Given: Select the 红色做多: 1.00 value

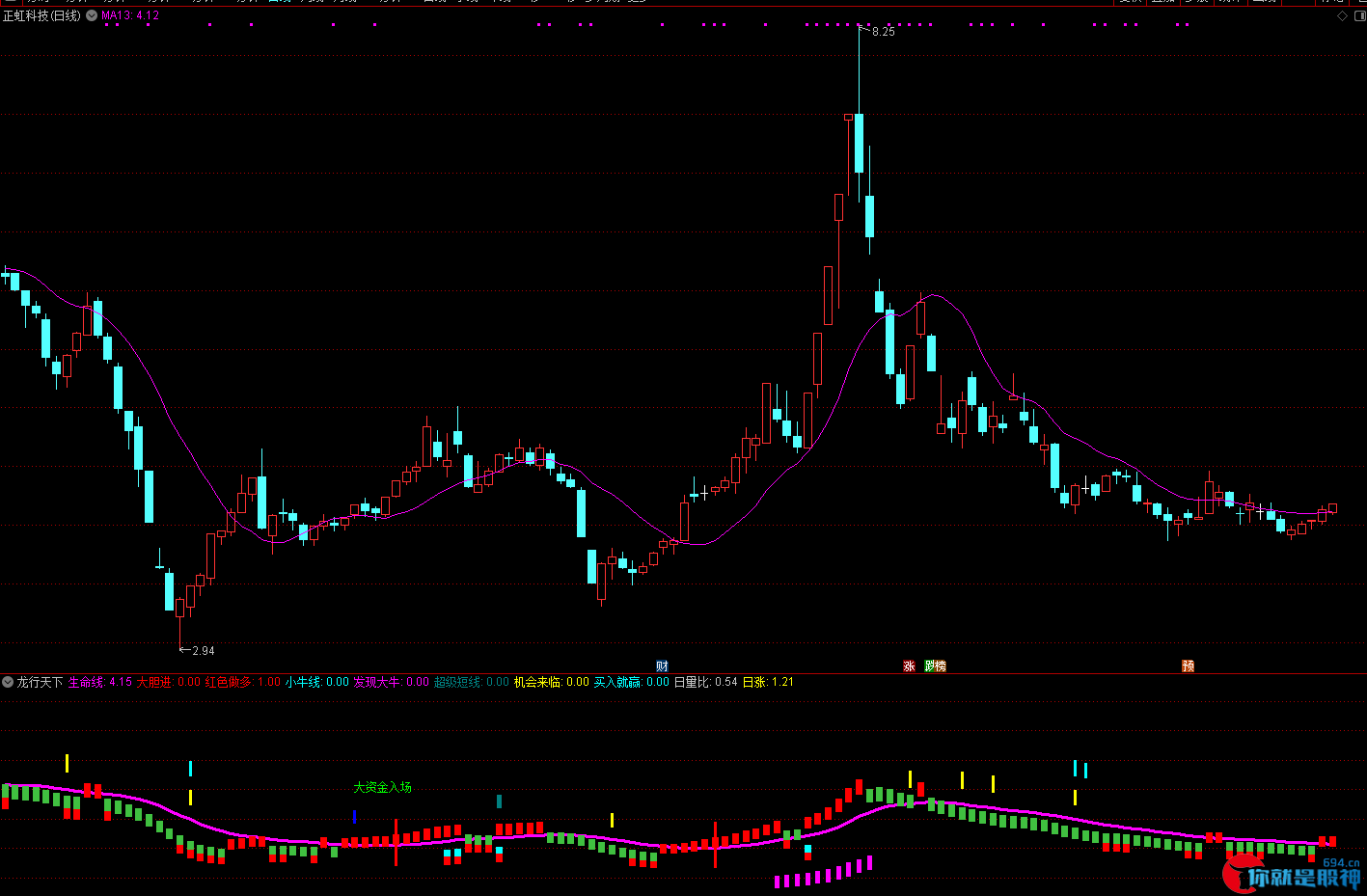Looking at the screenshot, I should pos(243,682).
